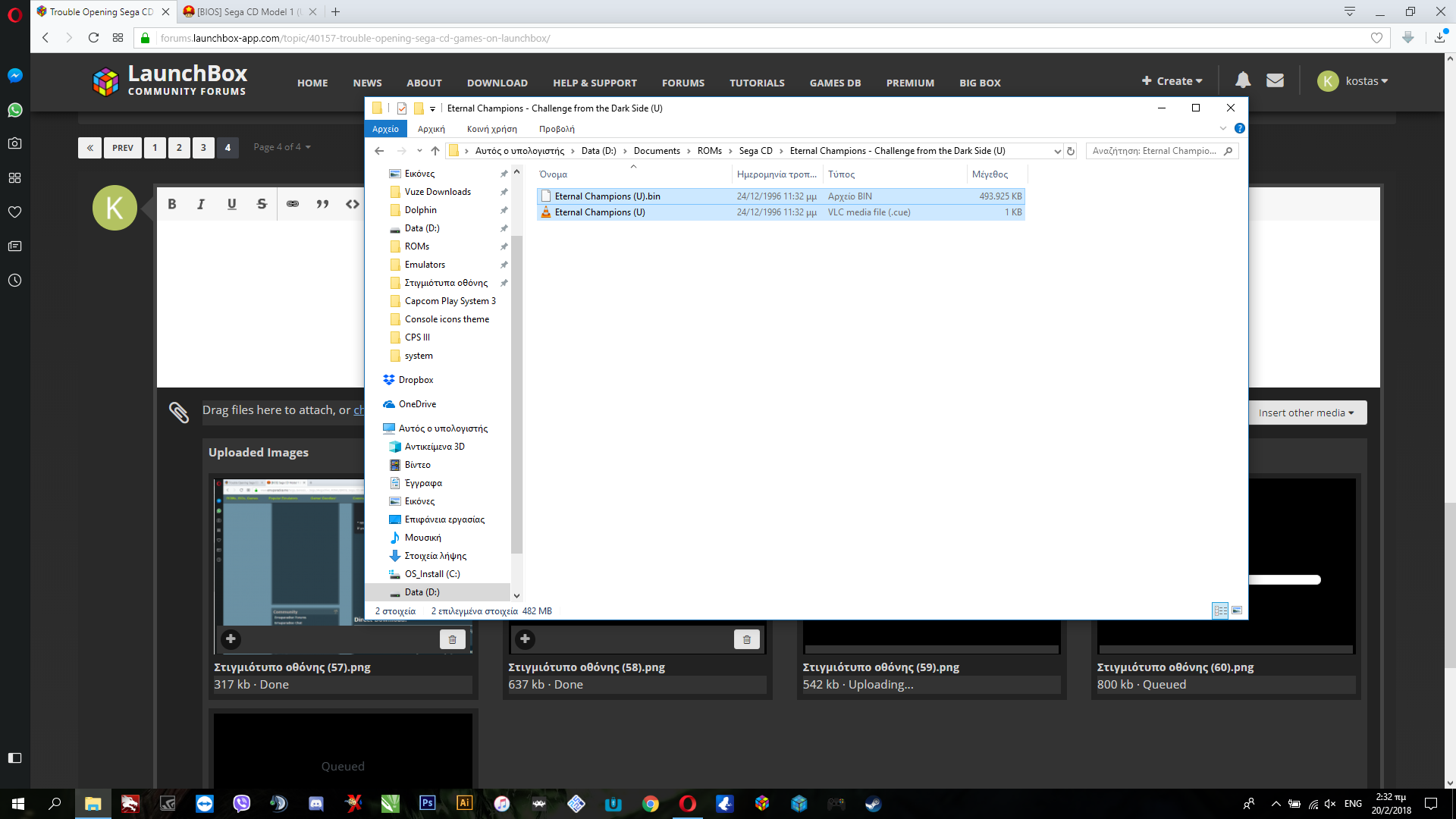Select Eternal Champions (U).bin file
Screen dimensions: 1456x819
780,196
